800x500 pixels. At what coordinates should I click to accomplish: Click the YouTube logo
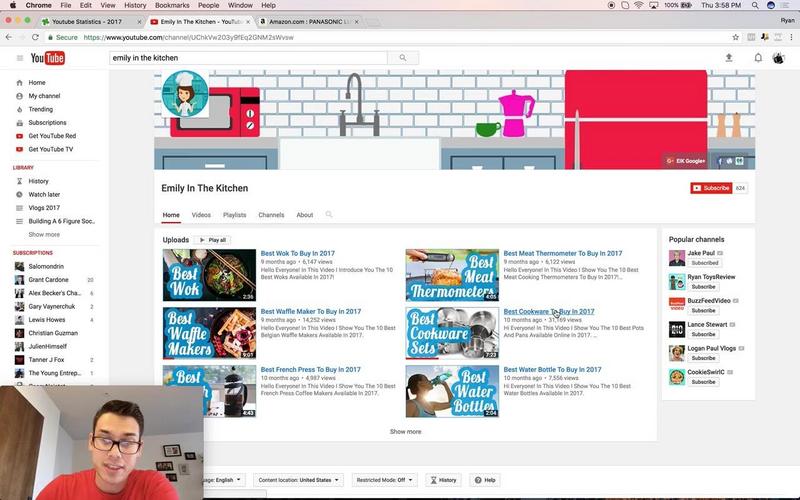click(x=47, y=58)
